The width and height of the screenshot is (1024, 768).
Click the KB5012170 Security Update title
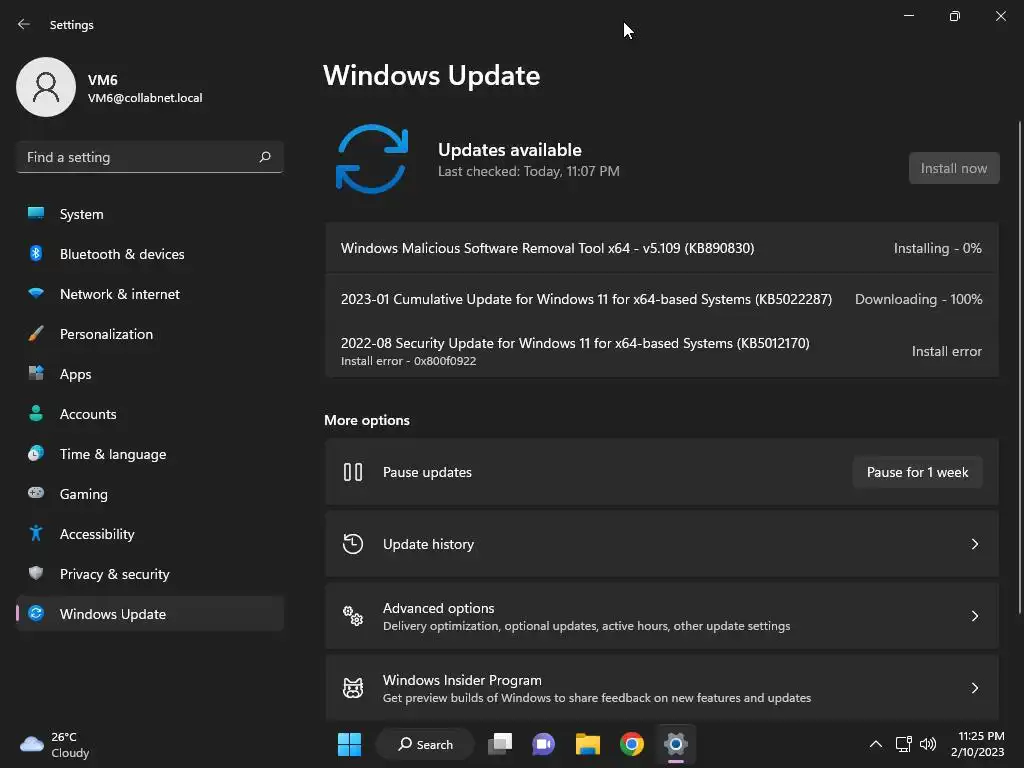click(575, 343)
